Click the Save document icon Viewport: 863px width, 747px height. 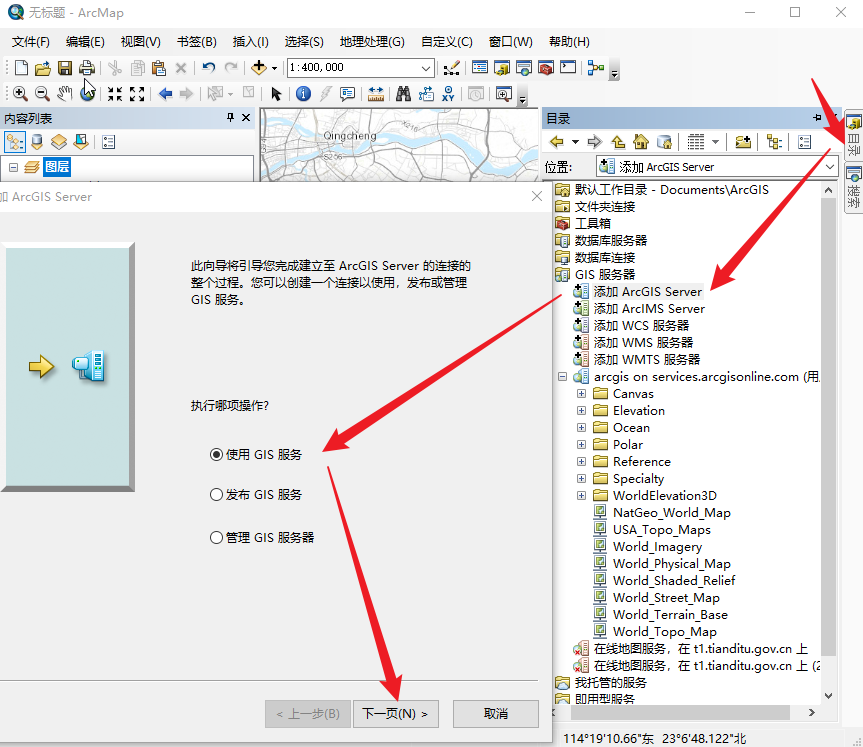coord(65,68)
